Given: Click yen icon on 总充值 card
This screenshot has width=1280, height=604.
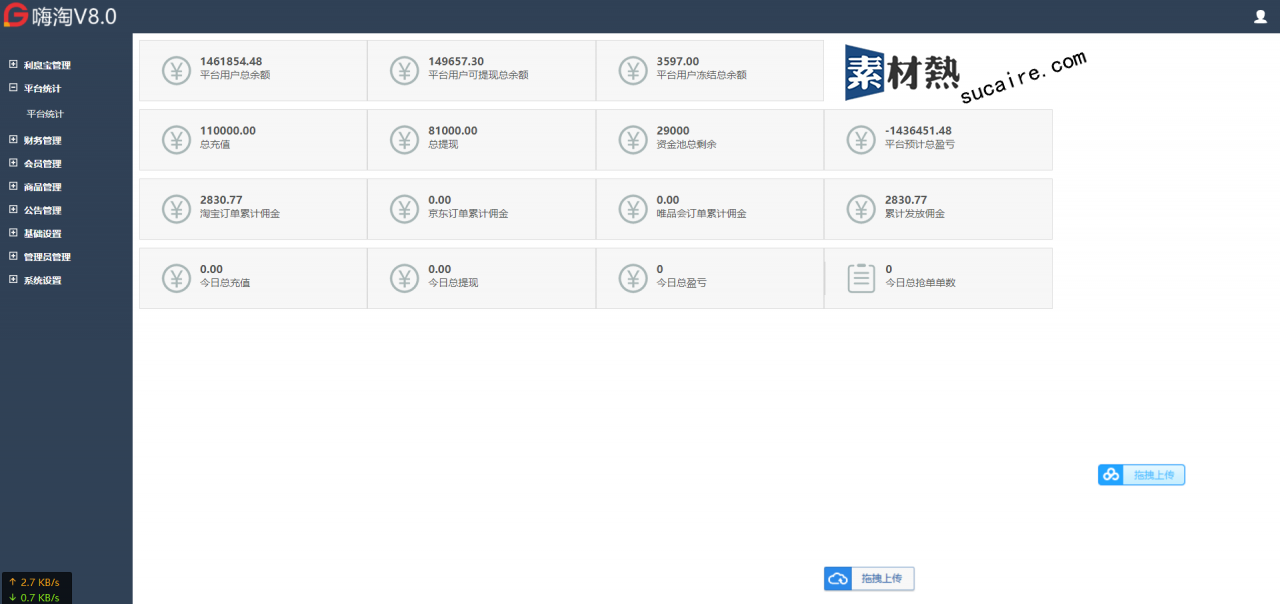Looking at the screenshot, I should (x=176, y=140).
